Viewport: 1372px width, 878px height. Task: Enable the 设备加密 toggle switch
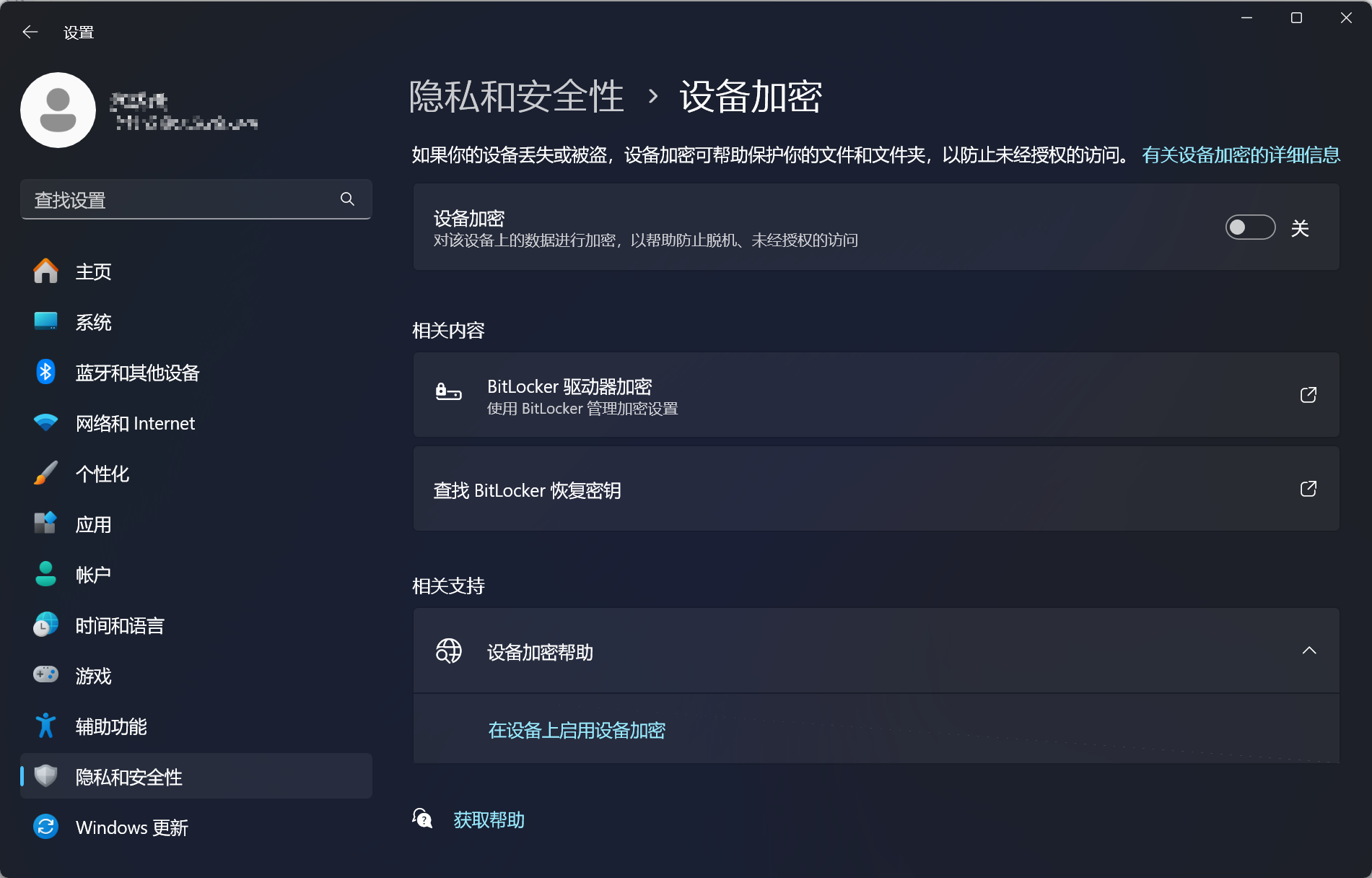click(1250, 227)
